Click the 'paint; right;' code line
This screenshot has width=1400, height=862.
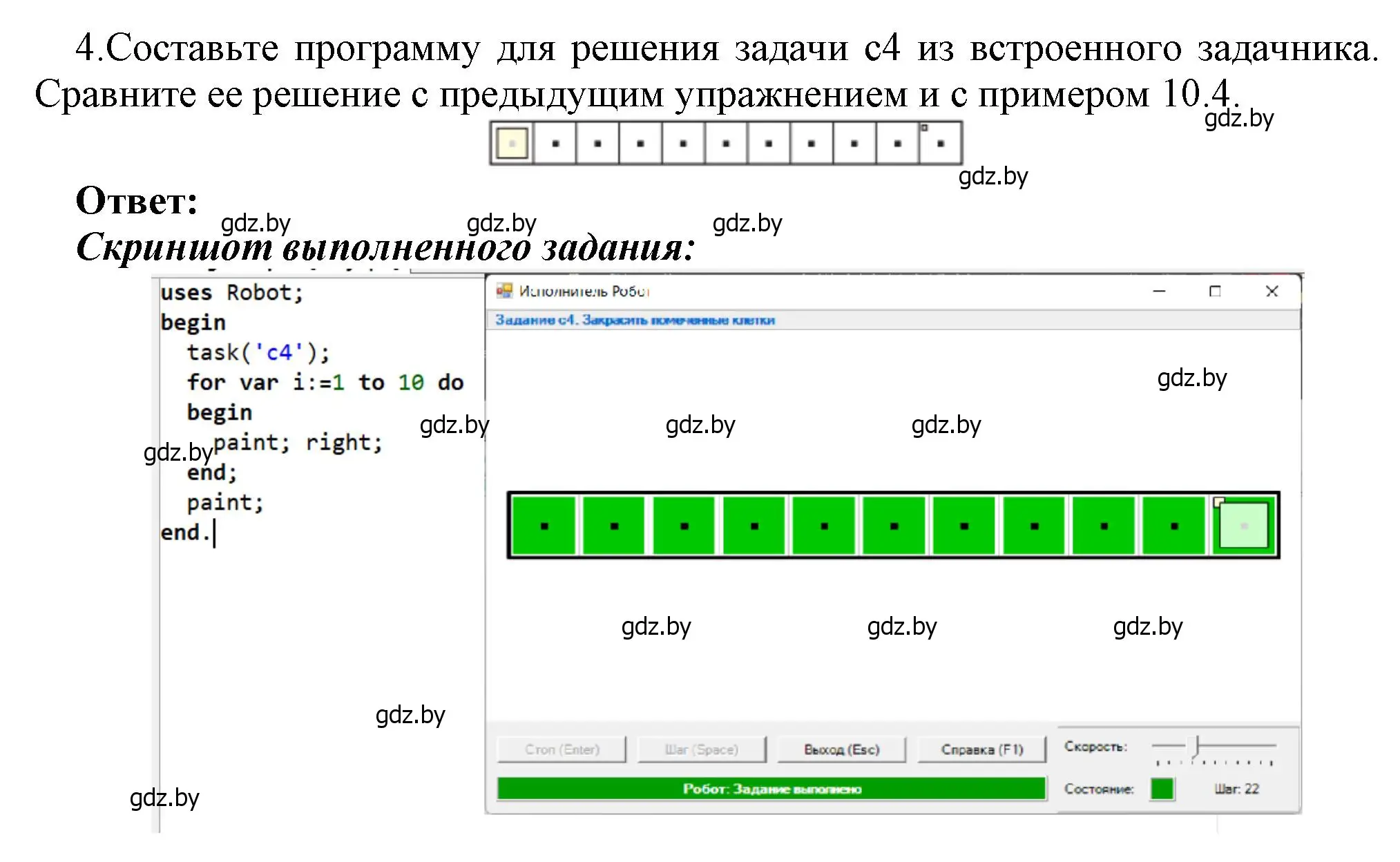pyautogui.click(x=298, y=443)
